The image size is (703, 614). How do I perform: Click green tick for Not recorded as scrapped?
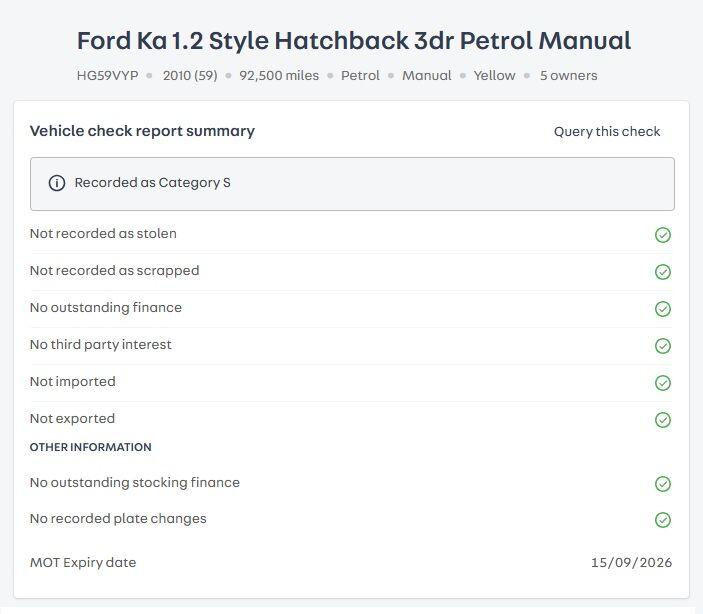(663, 272)
